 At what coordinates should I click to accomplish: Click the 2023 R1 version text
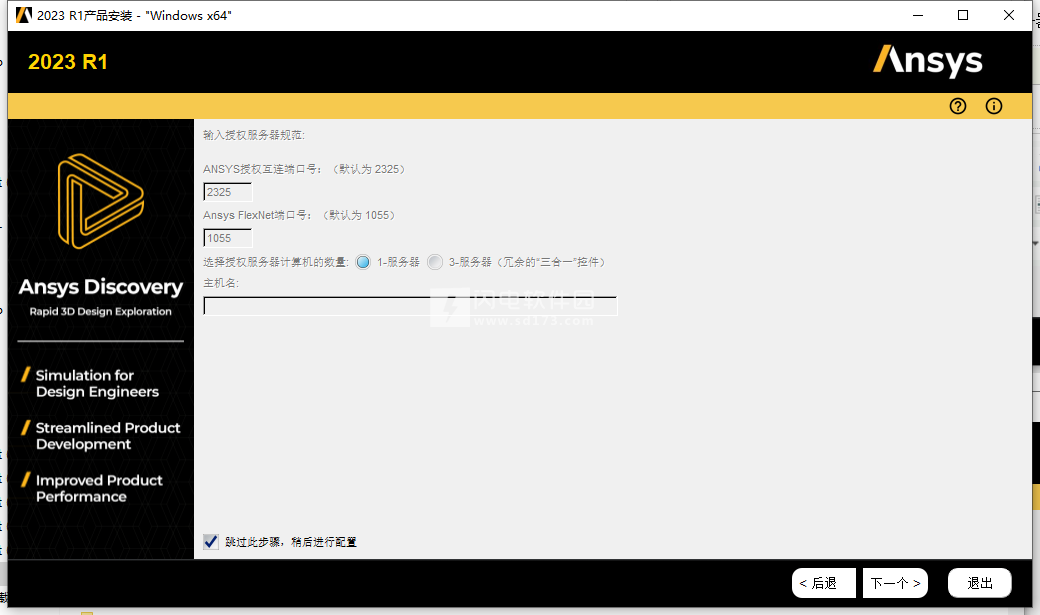pyautogui.click(x=68, y=62)
